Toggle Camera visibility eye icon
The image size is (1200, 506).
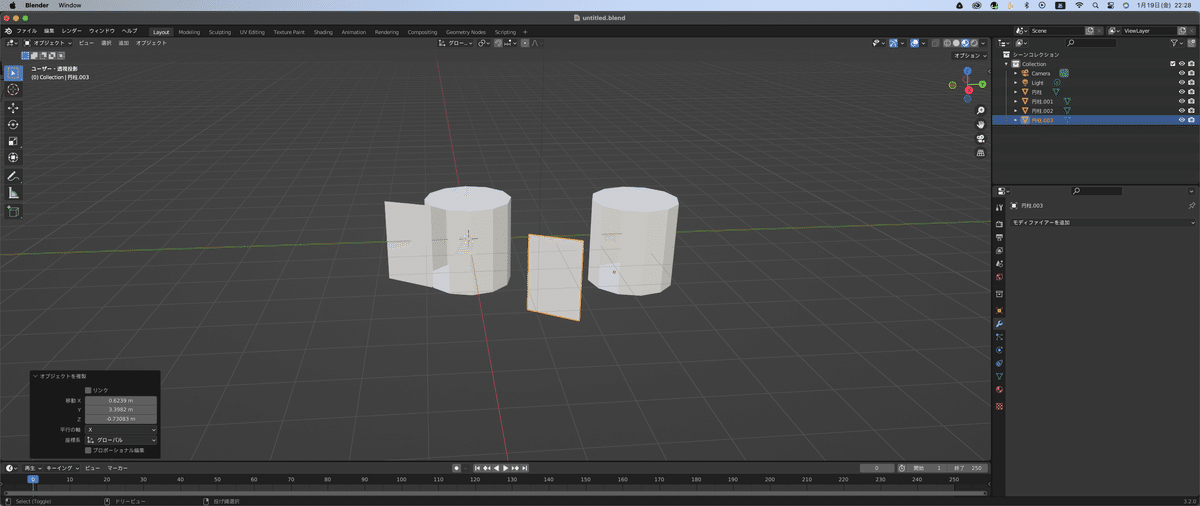coord(1182,73)
